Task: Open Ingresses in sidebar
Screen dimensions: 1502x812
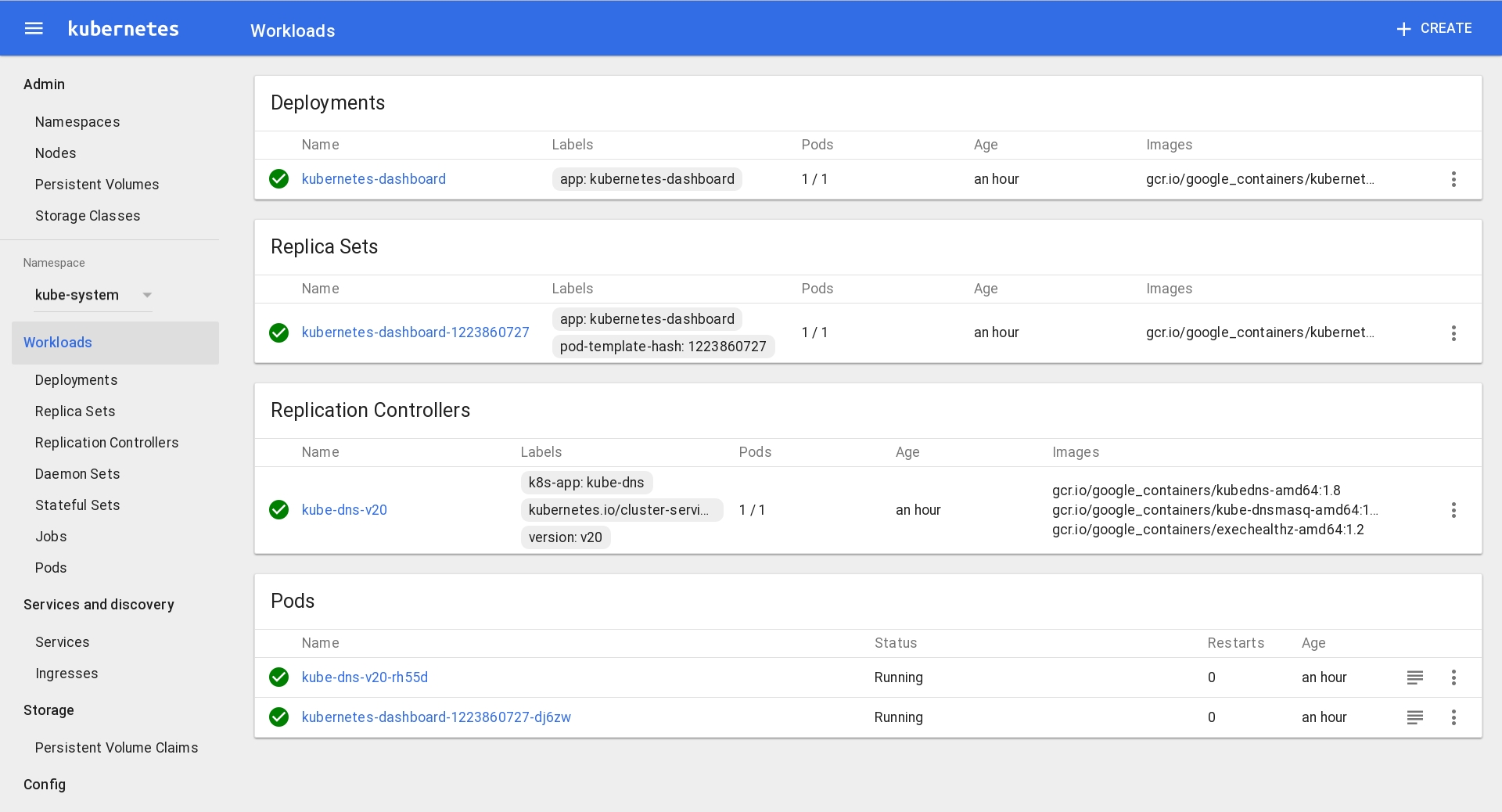Action: click(66, 674)
